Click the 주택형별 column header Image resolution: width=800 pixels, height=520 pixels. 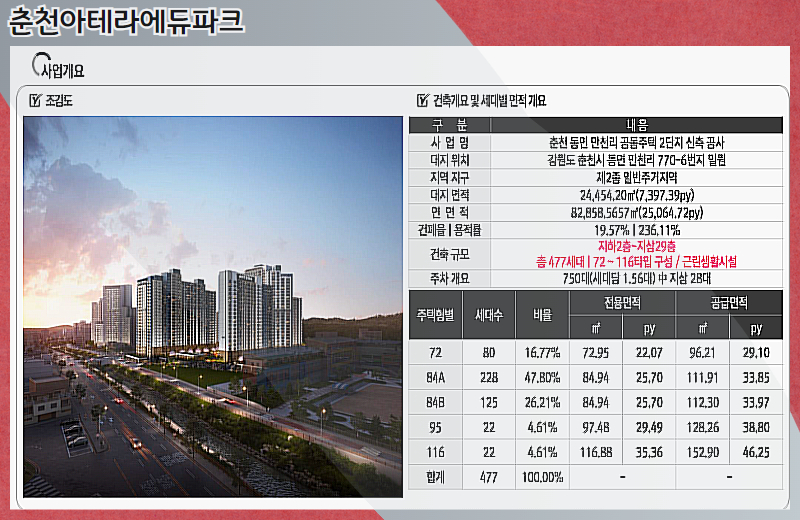point(435,315)
